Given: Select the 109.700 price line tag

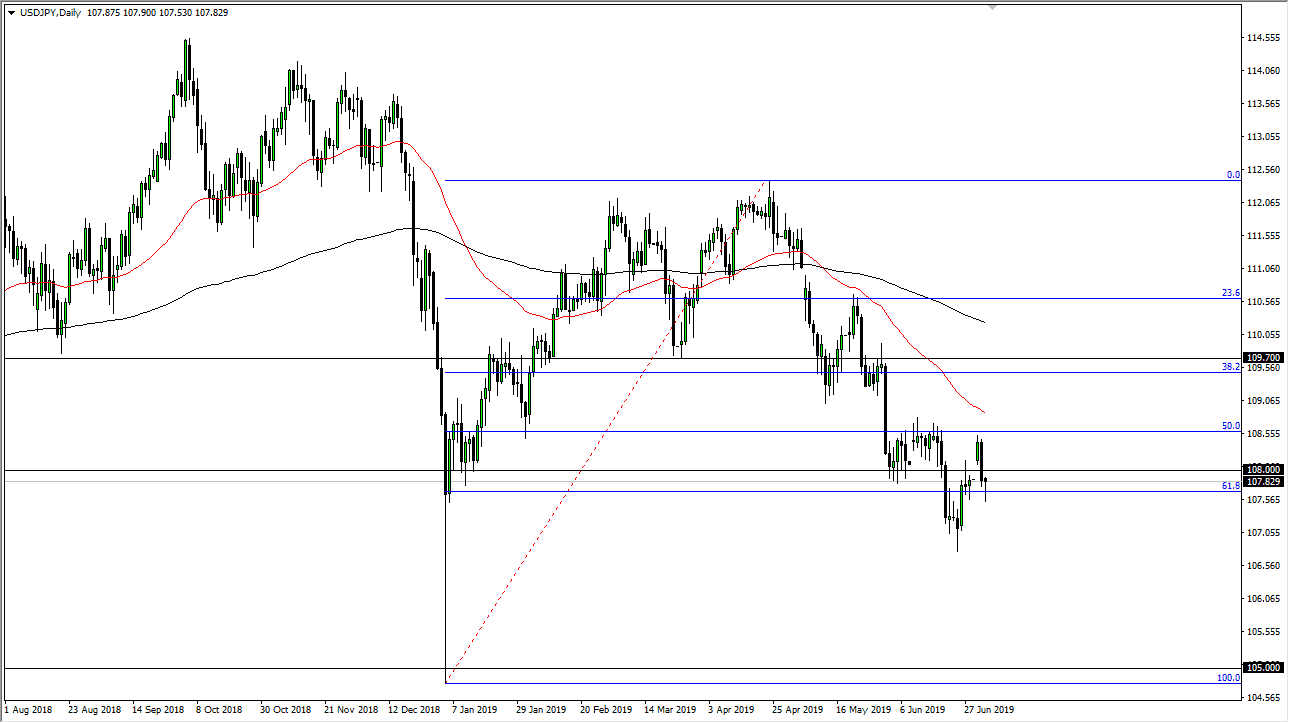Looking at the screenshot, I should 1264,357.
